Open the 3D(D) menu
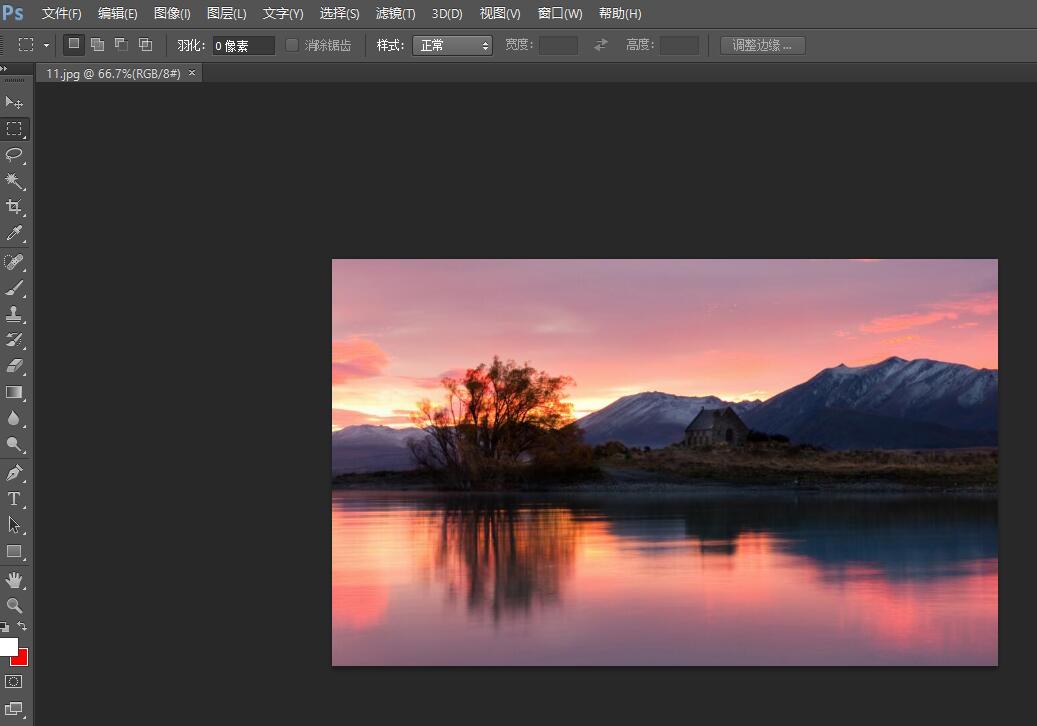Screen dimensions: 1037x726 447,13
